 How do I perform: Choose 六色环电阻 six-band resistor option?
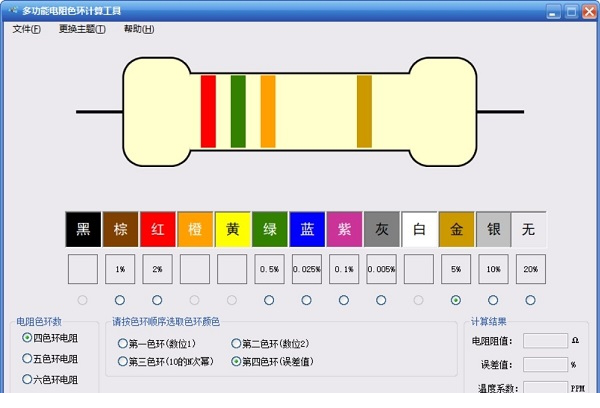pos(50,379)
